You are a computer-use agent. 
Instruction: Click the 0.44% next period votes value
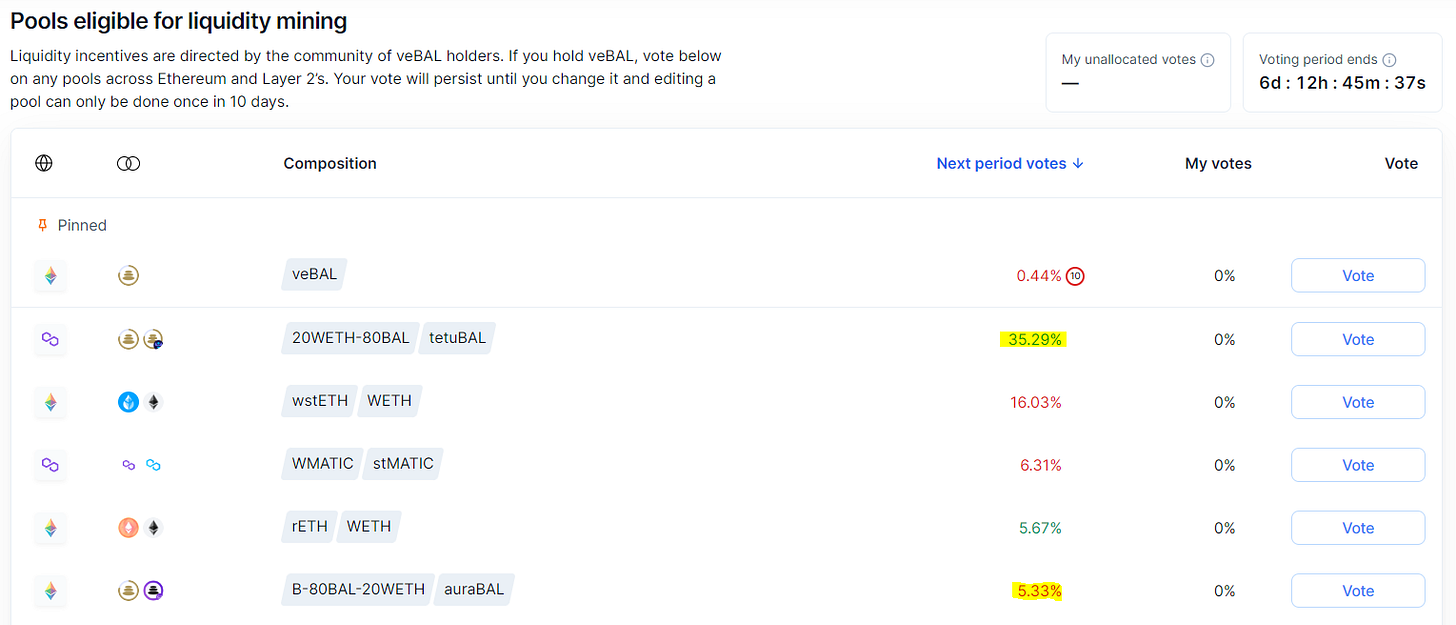1038,276
